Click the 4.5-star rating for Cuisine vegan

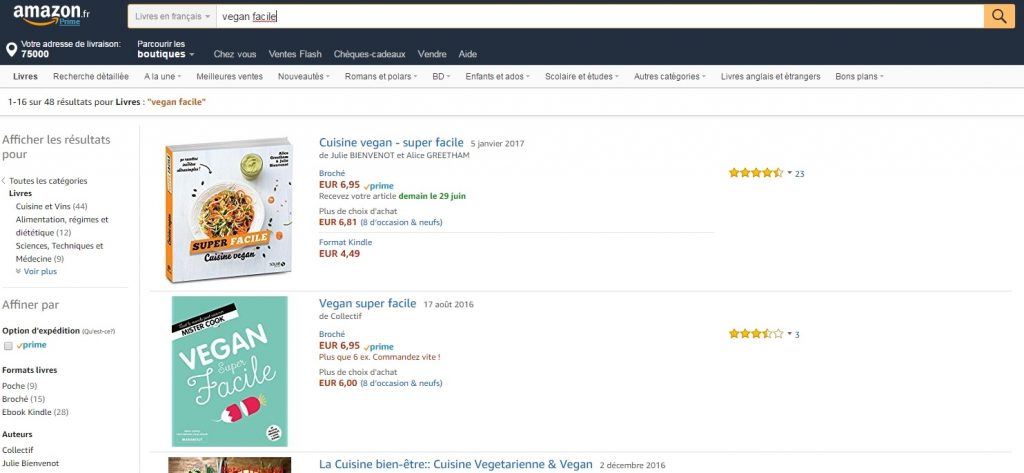756,173
